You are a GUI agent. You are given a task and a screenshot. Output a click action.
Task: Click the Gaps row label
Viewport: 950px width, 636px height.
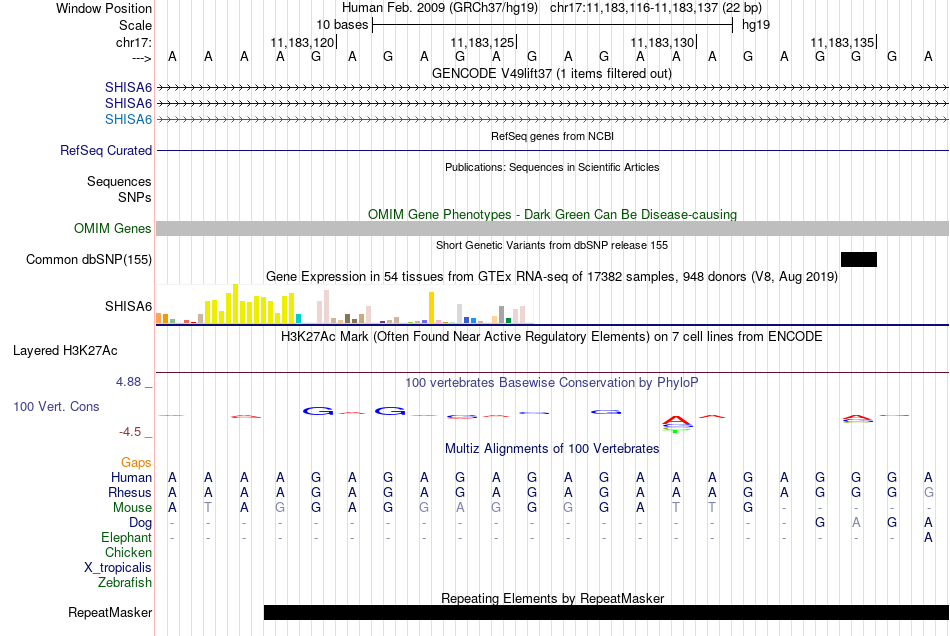(136, 463)
